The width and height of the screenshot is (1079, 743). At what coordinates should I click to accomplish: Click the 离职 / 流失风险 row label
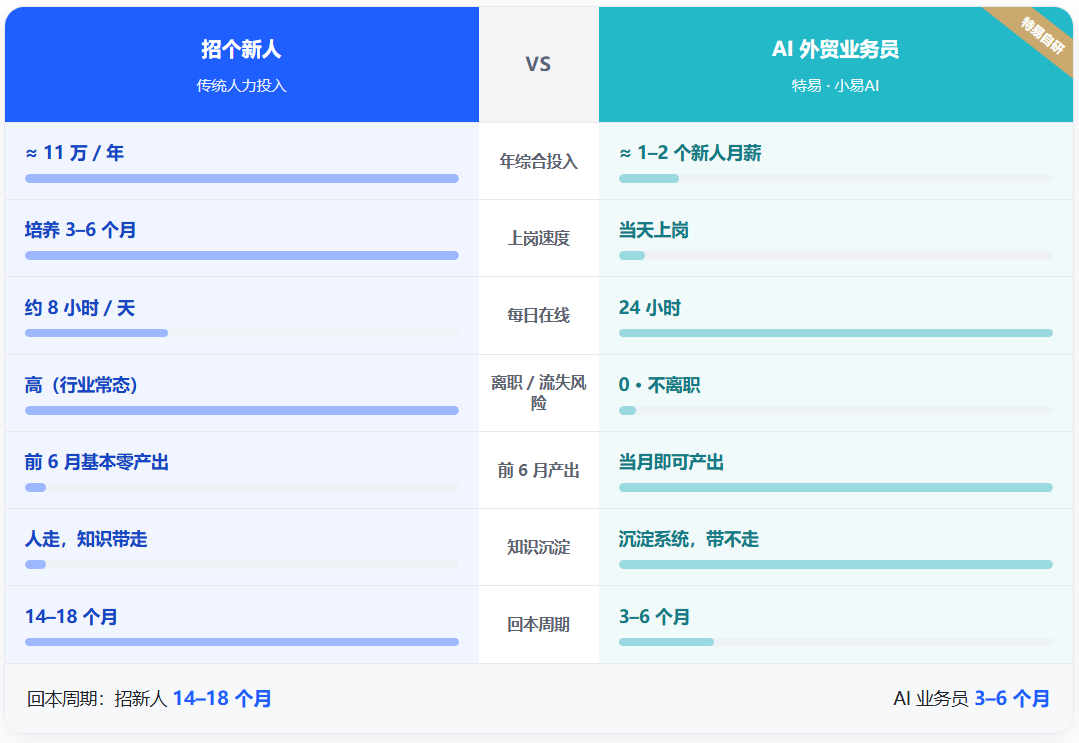pos(538,393)
